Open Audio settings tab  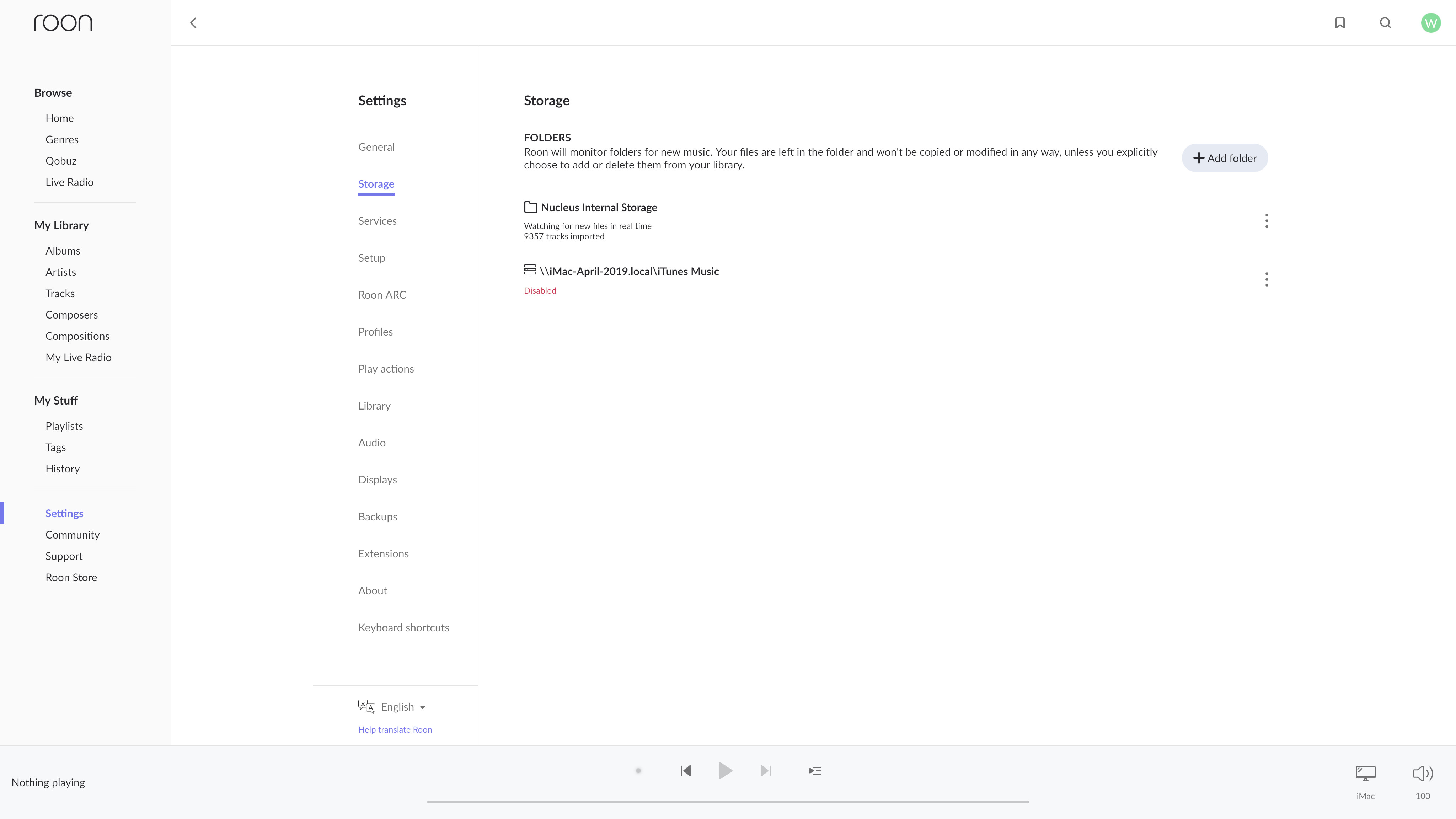tap(372, 443)
